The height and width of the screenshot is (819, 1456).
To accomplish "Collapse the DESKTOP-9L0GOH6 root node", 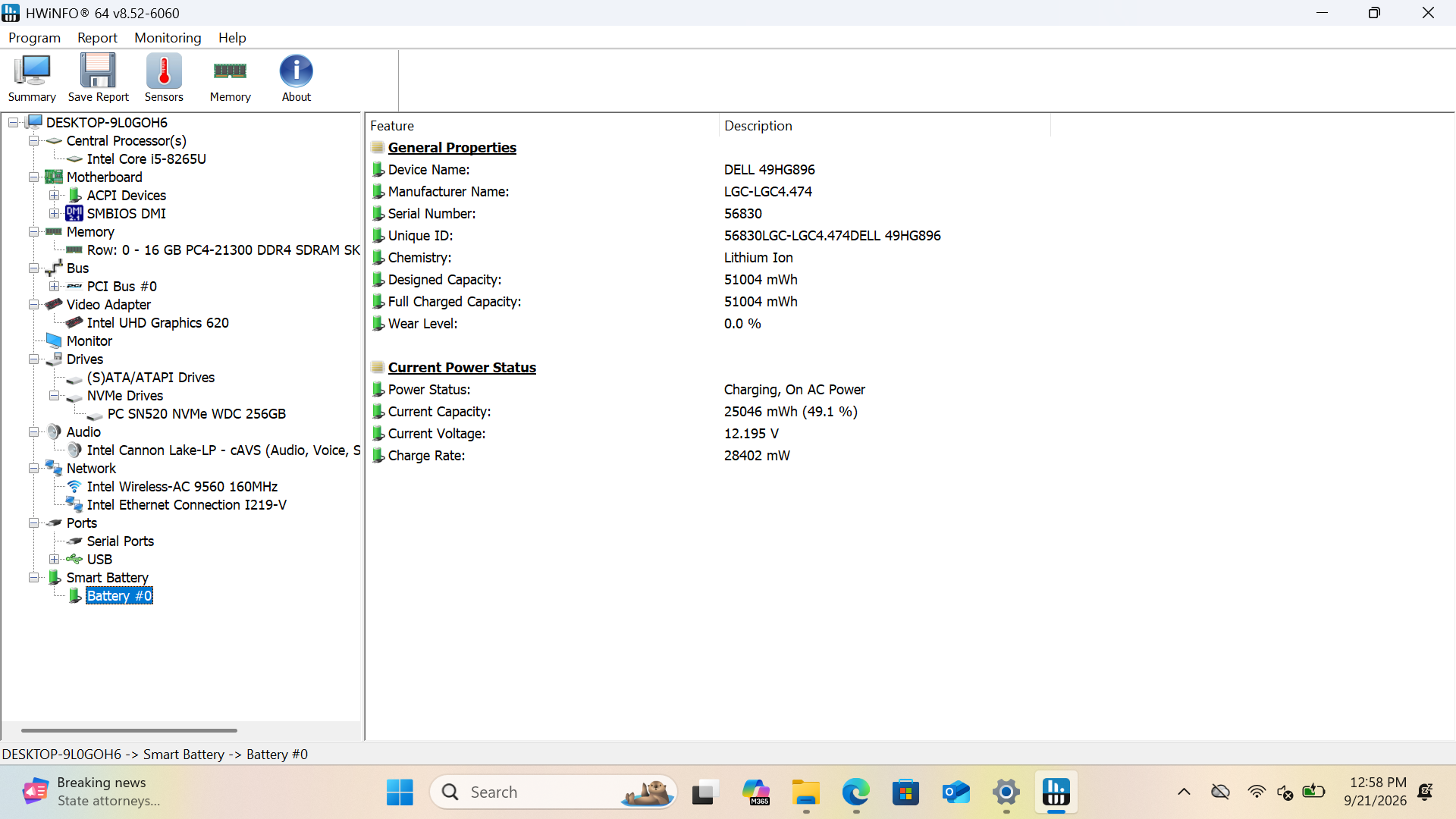I will (14, 123).
